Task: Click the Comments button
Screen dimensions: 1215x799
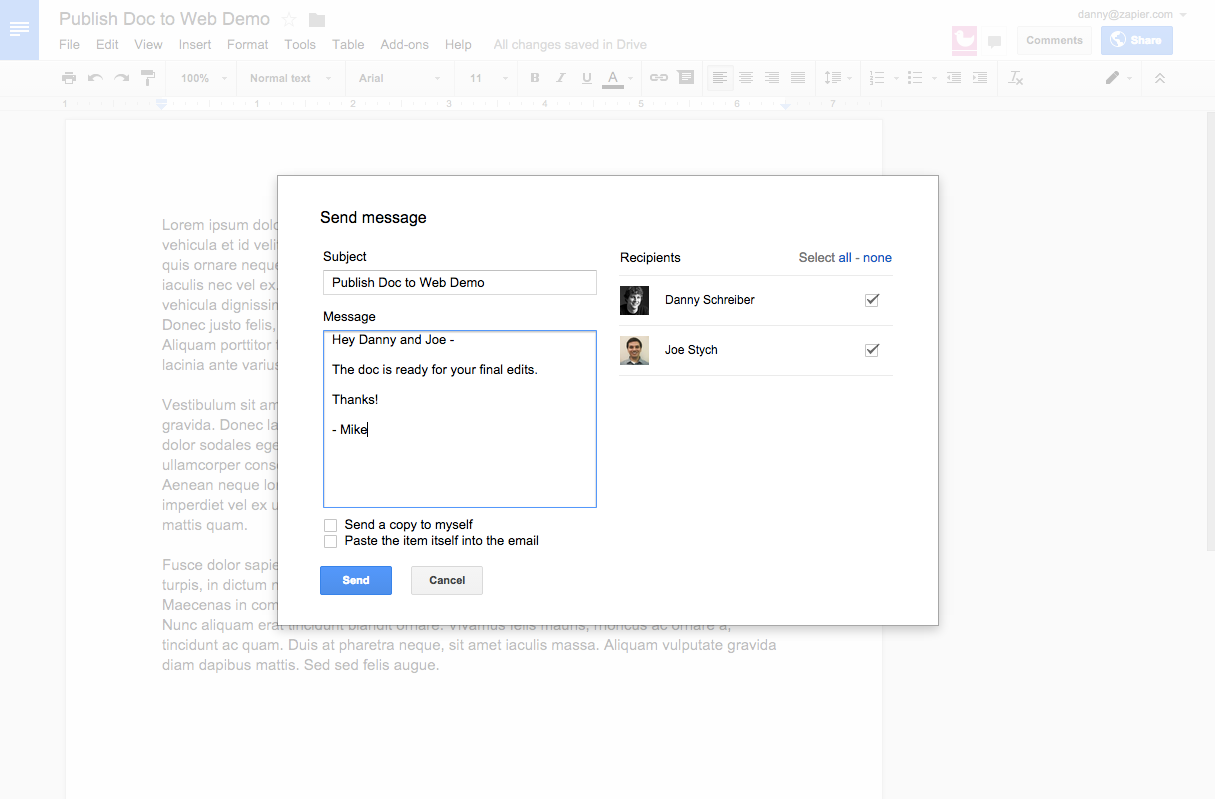Action: click(x=1054, y=40)
